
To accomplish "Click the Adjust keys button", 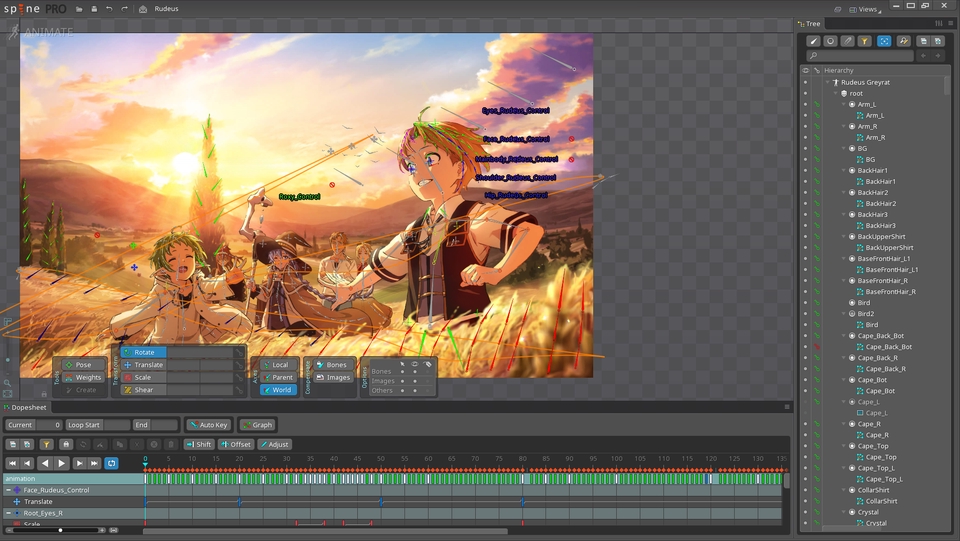I will (x=274, y=444).
